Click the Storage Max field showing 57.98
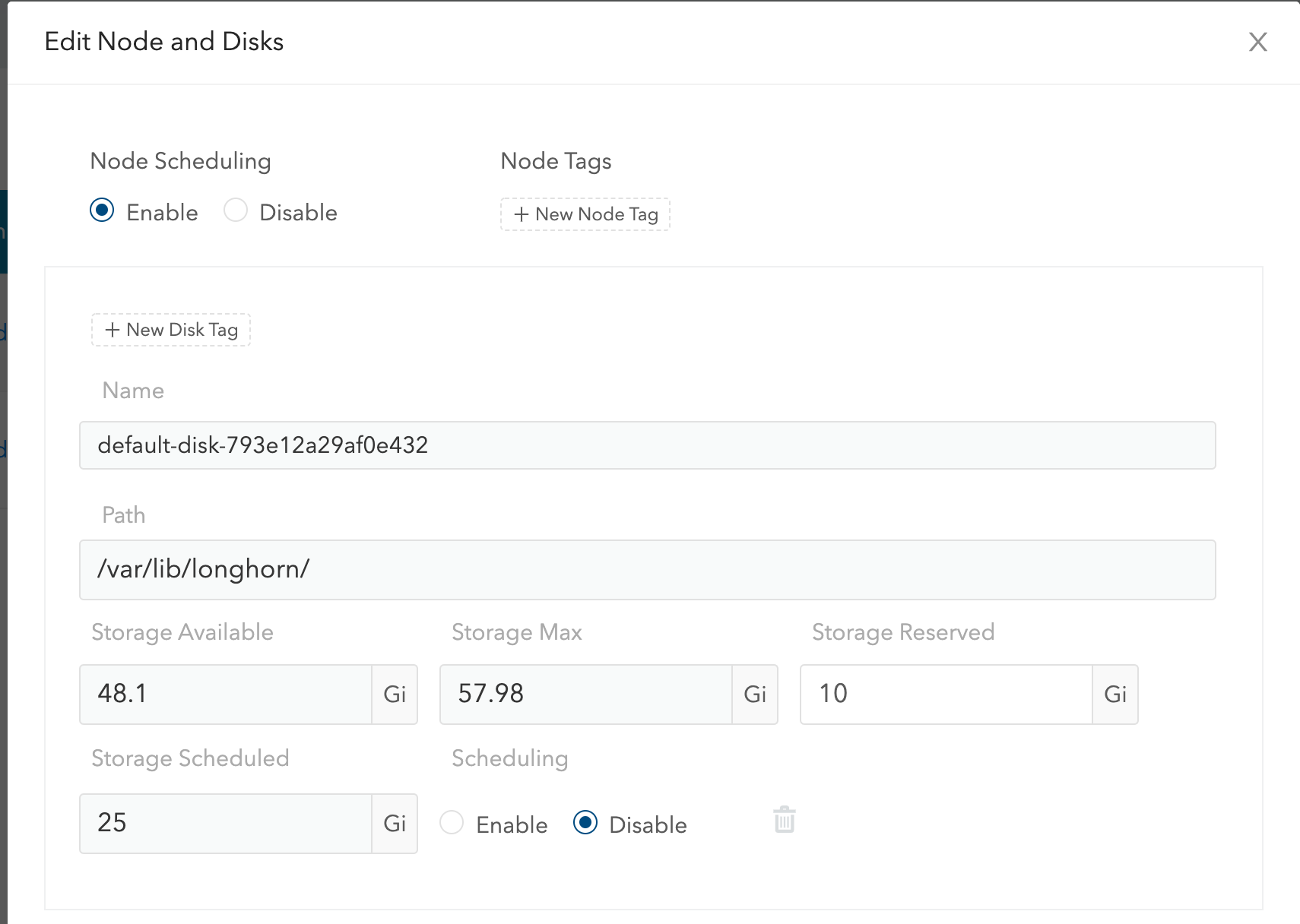1300x924 pixels. pyautogui.click(x=585, y=695)
